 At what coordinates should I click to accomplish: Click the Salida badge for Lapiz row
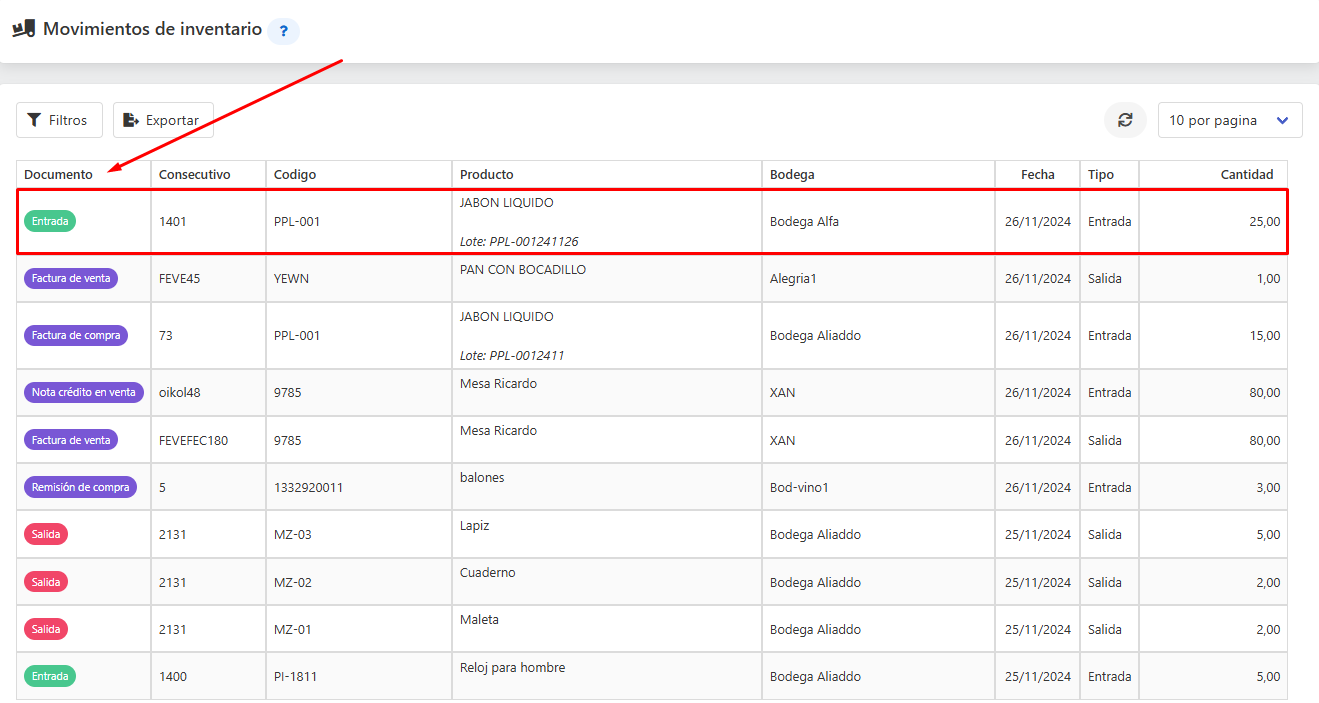[46, 534]
